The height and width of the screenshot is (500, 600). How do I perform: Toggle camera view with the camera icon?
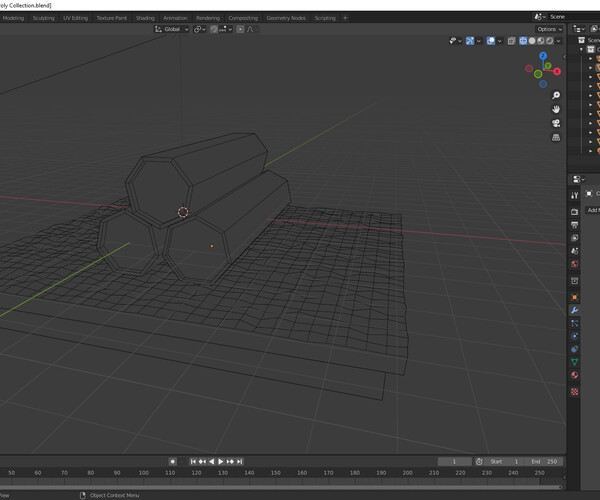click(x=556, y=123)
